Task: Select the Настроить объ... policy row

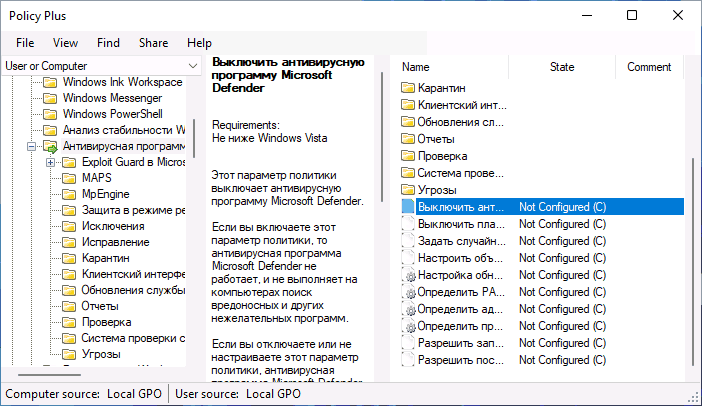Action: (542, 258)
